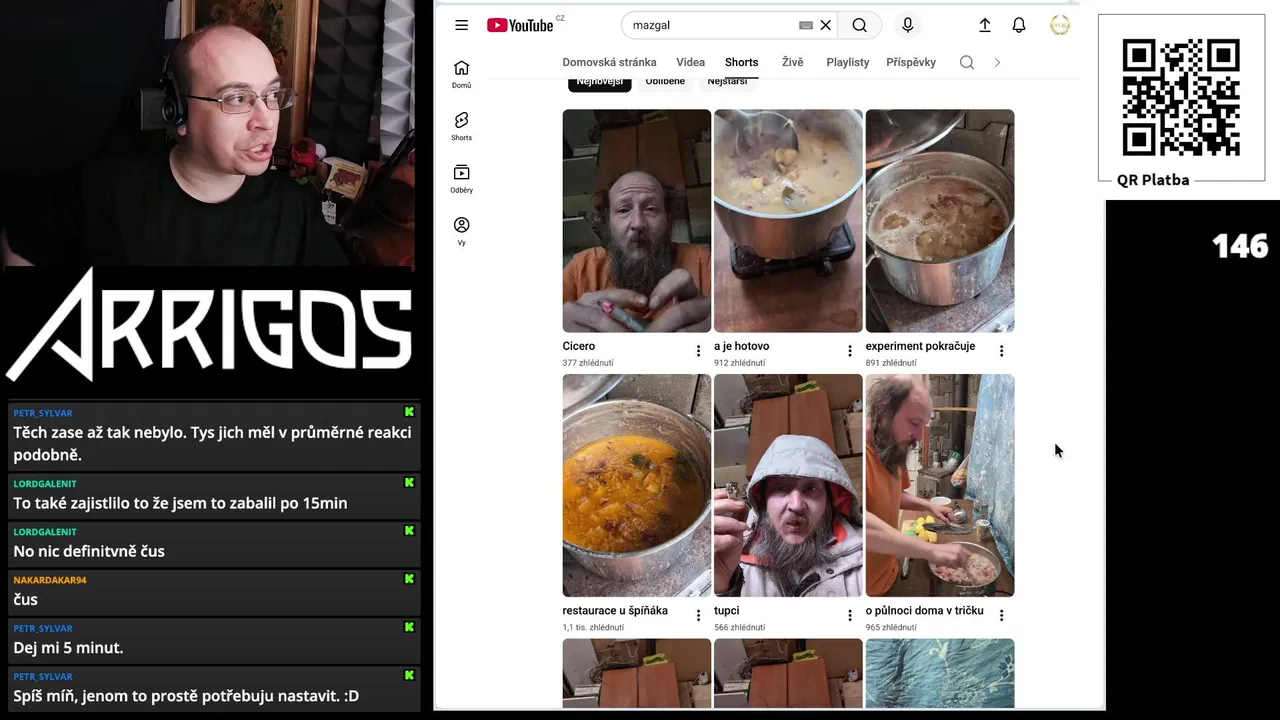Open the notifications bell
This screenshot has height=720, width=1280.
tap(1019, 25)
